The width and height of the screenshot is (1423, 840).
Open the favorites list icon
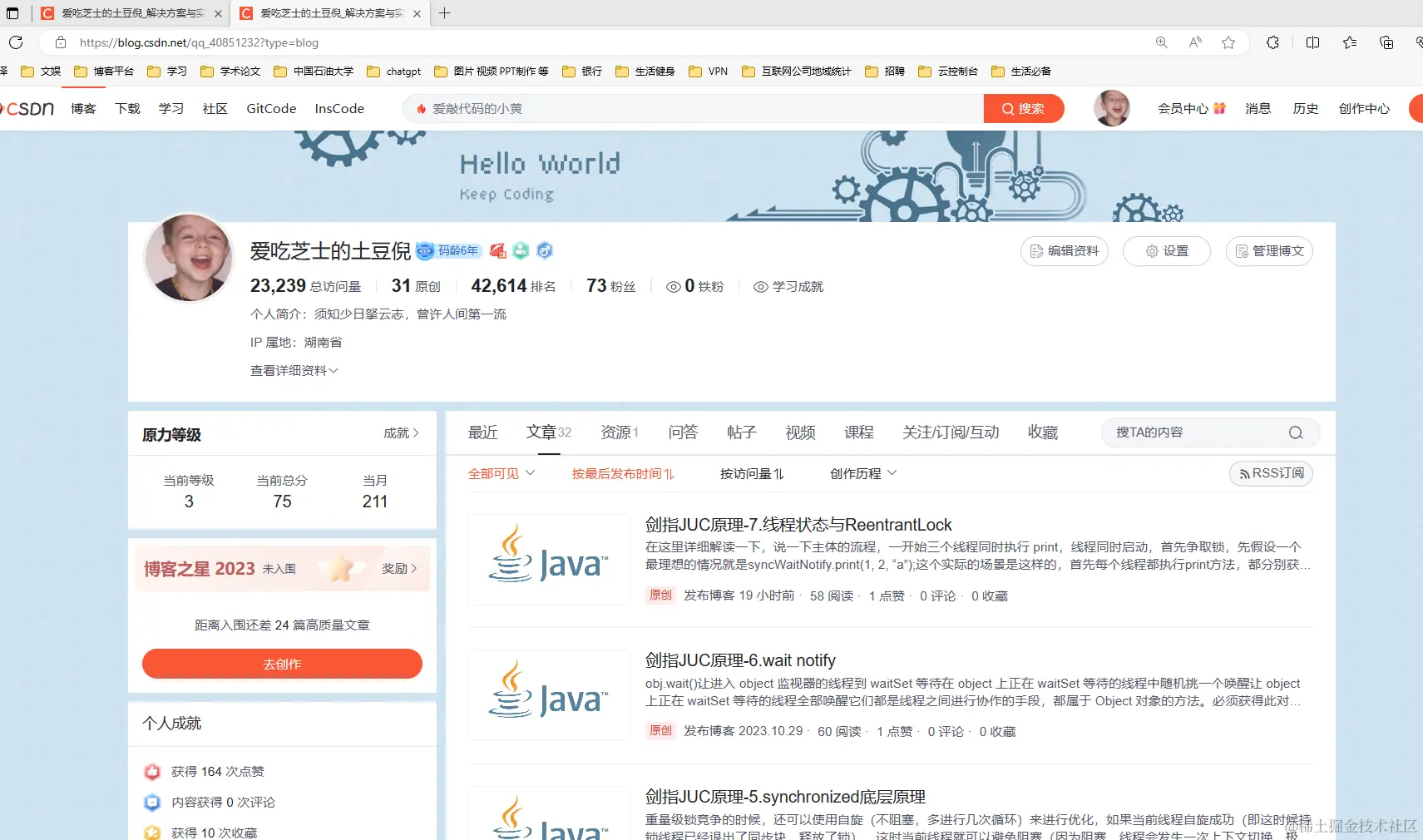[1350, 42]
